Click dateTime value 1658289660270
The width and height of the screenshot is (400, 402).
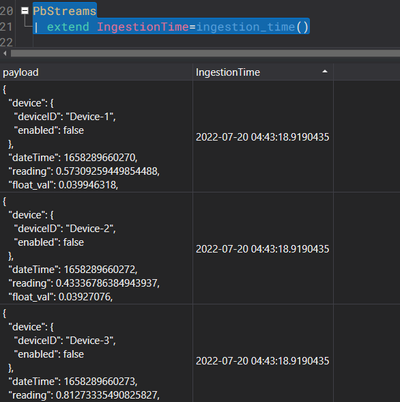coord(100,157)
